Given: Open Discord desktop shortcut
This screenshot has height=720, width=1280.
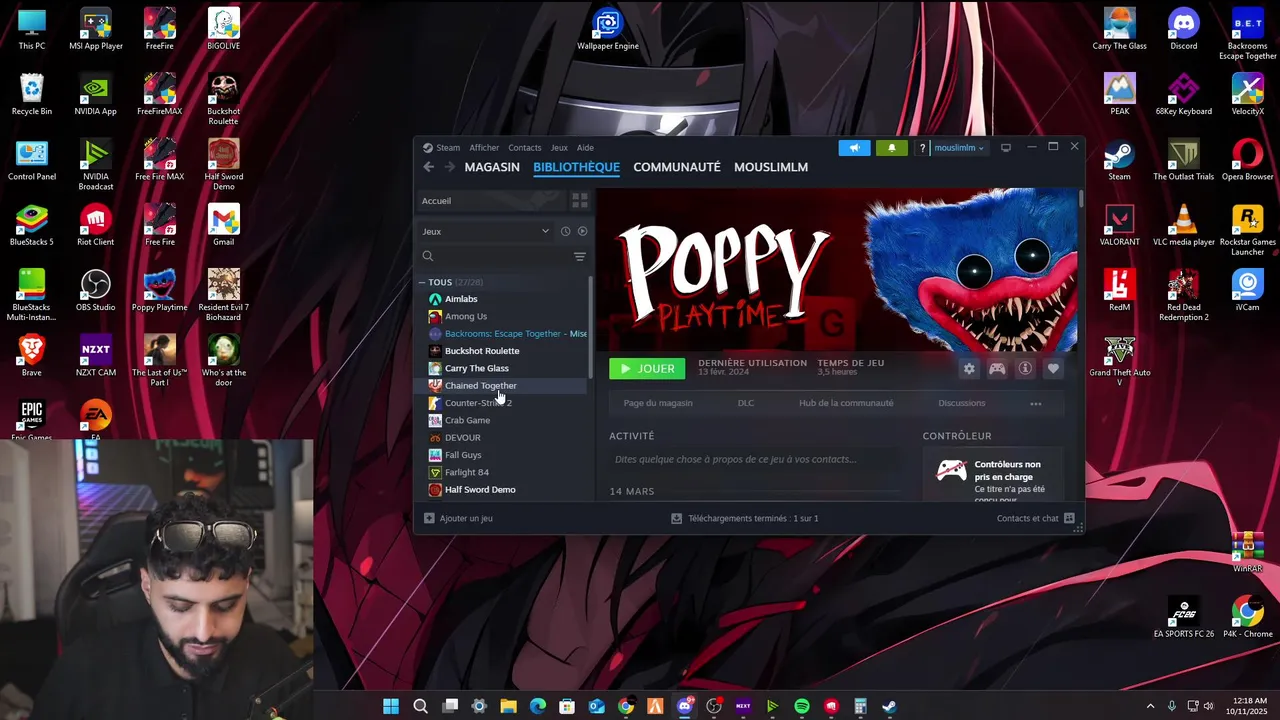Looking at the screenshot, I should pyautogui.click(x=1183, y=30).
